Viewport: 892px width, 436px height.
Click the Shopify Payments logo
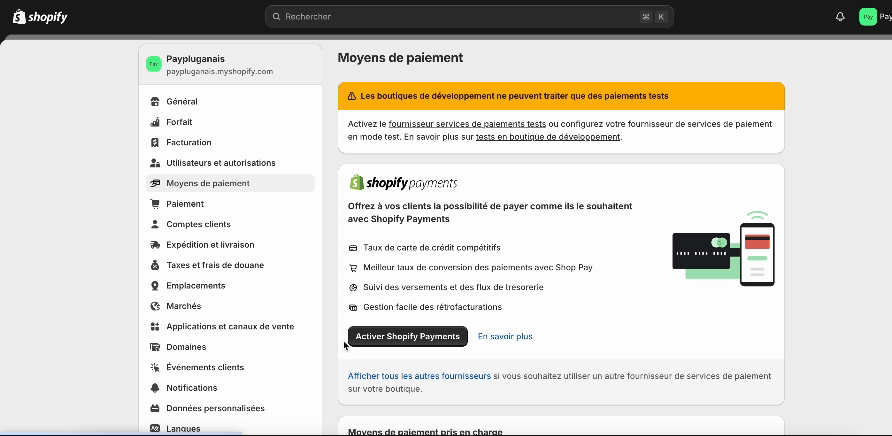(x=403, y=183)
